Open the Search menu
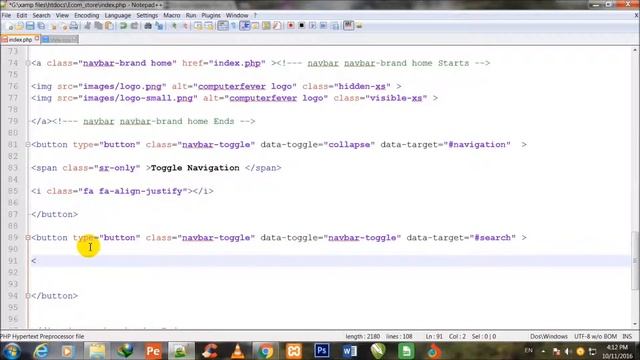The width and height of the screenshot is (640, 360). 41,16
